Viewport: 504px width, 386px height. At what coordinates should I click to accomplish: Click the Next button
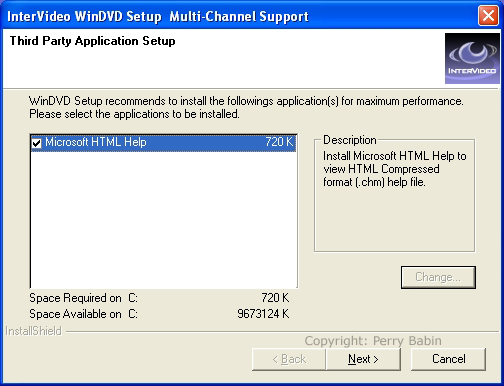point(363,359)
